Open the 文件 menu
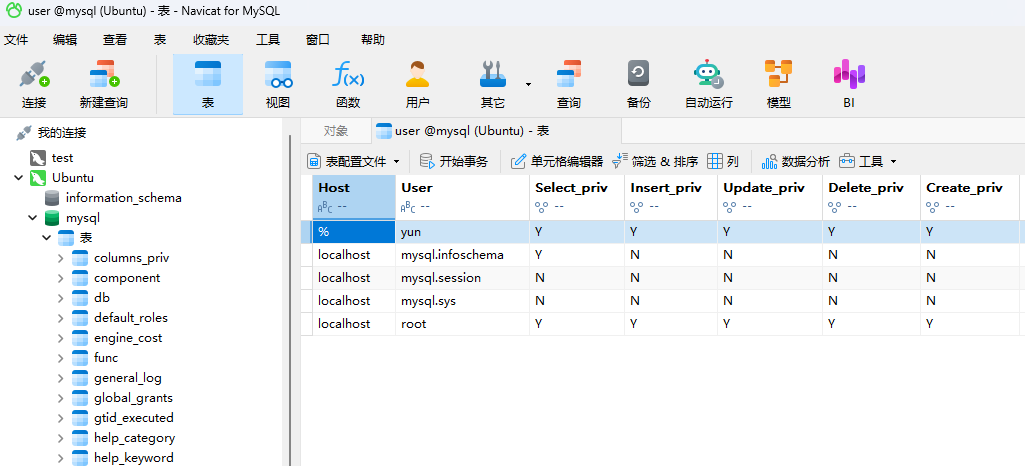 [16, 40]
